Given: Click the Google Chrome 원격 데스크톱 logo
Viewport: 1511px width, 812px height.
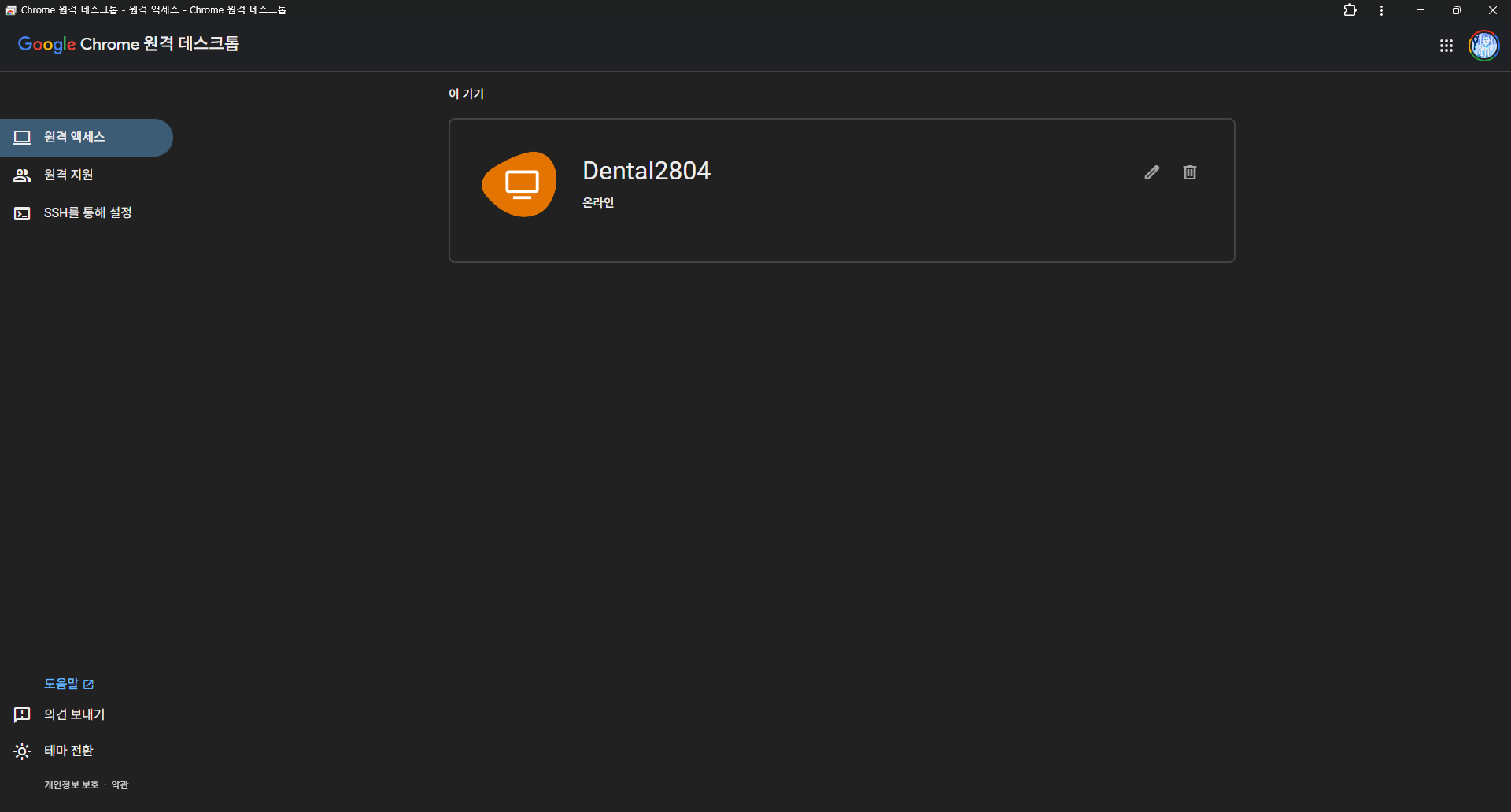Looking at the screenshot, I should click(x=128, y=44).
